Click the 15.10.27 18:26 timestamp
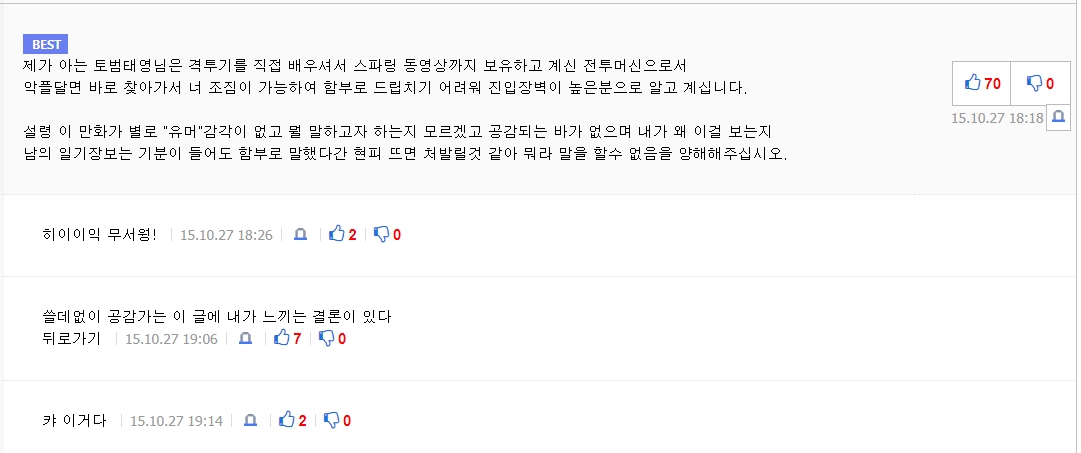Viewport: 1081px width, 453px height. click(x=226, y=235)
